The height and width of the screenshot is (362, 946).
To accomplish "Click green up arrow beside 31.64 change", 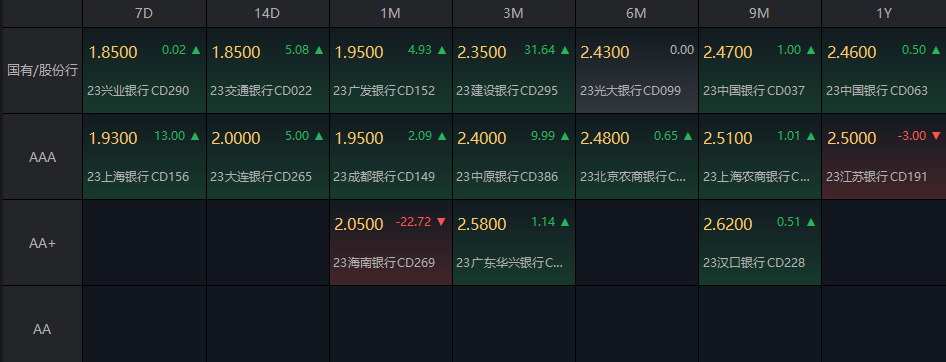I will point(565,51).
